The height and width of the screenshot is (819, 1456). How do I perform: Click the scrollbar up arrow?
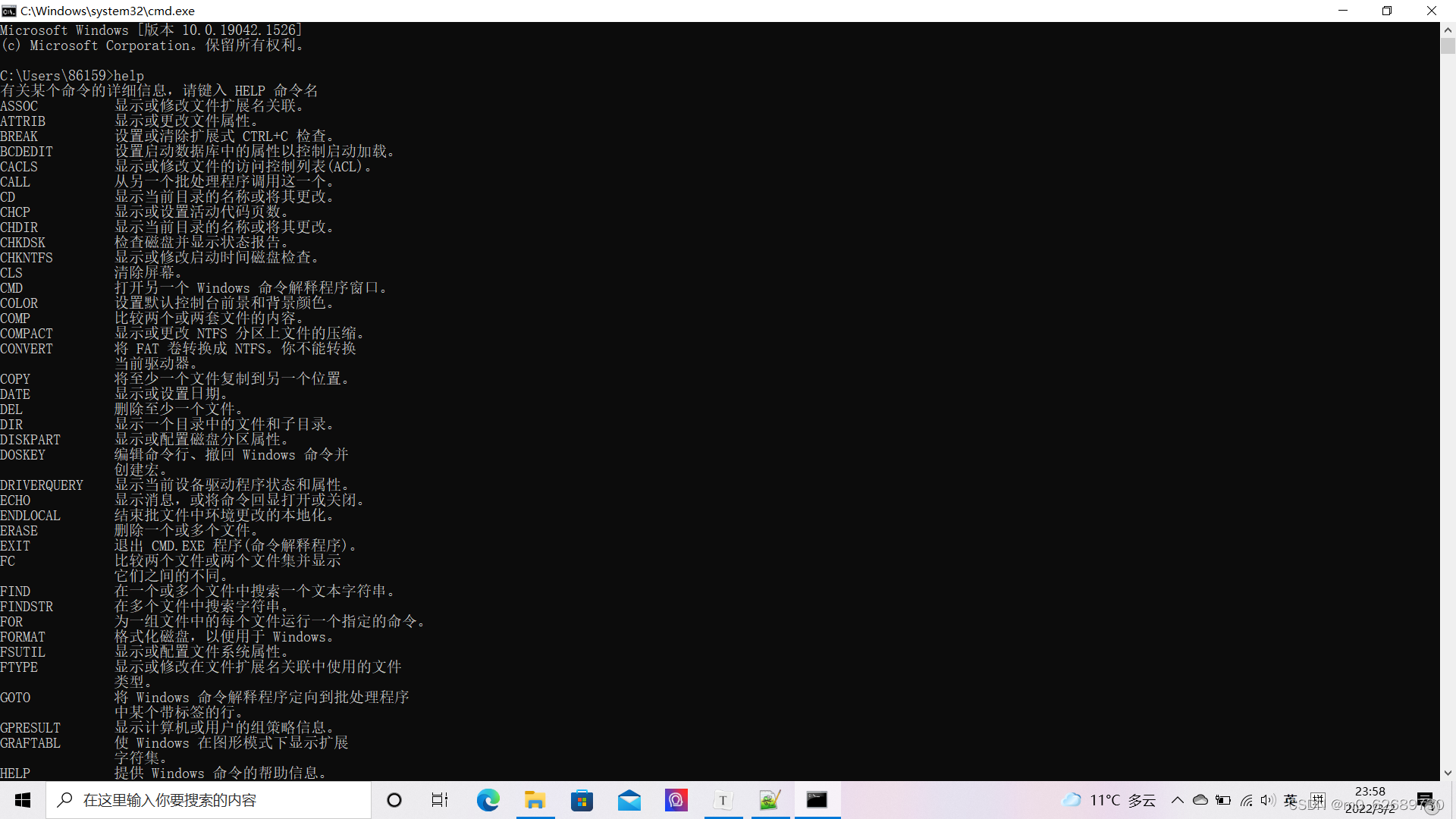(x=1448, y=30)
